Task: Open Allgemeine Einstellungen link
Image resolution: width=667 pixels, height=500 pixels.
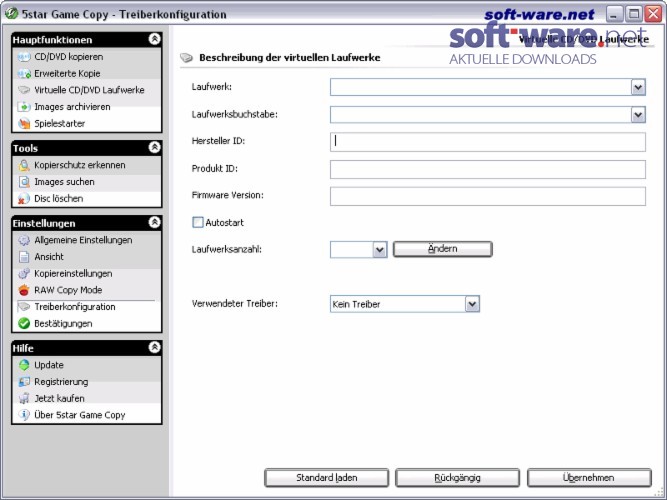Action: 83,240
